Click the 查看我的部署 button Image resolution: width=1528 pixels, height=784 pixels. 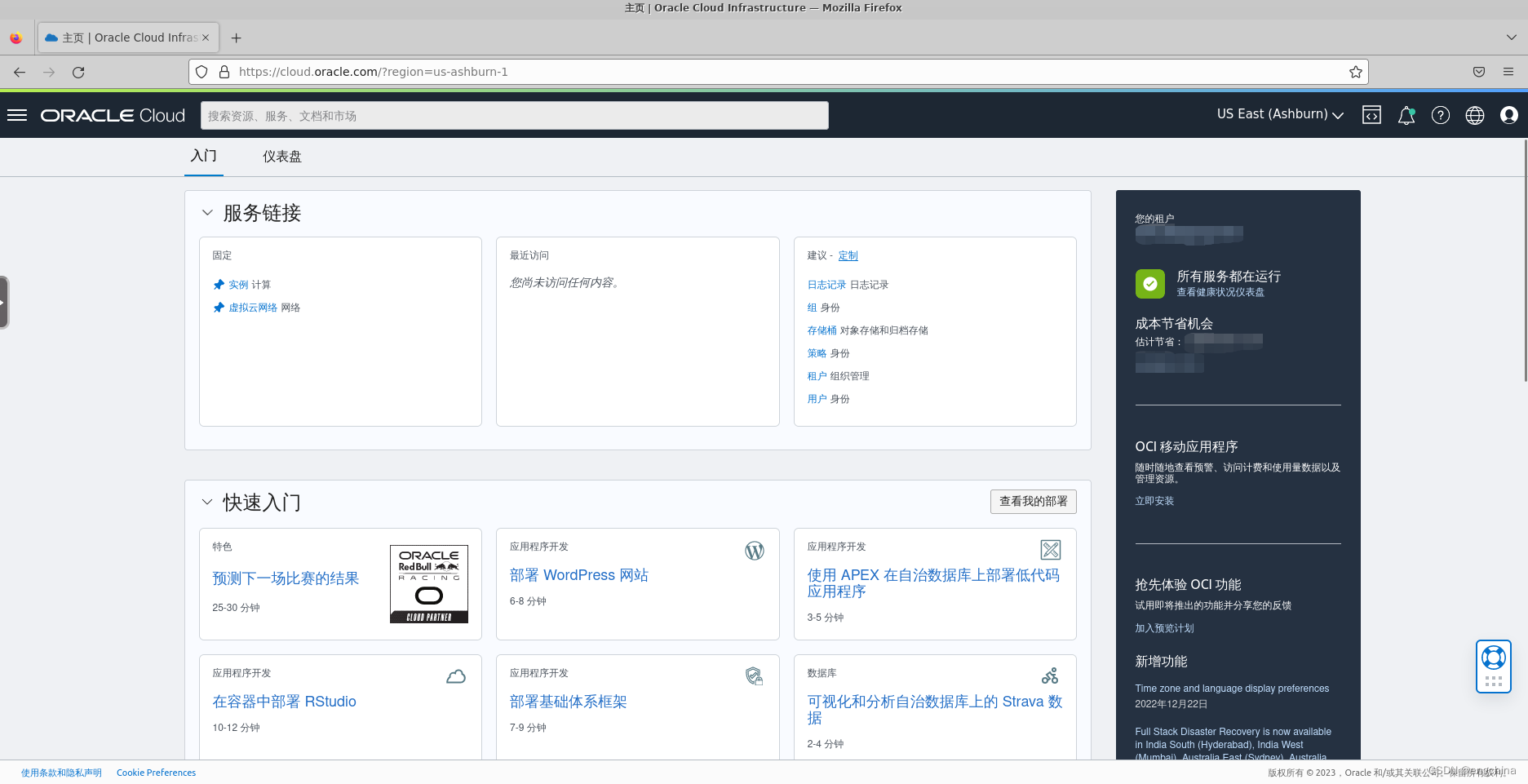click(1033, 501)
